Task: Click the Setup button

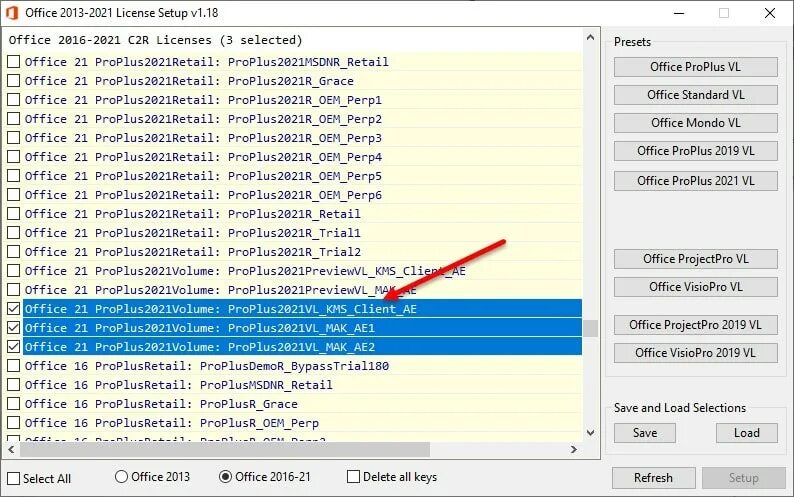Action: click(743, 478)
